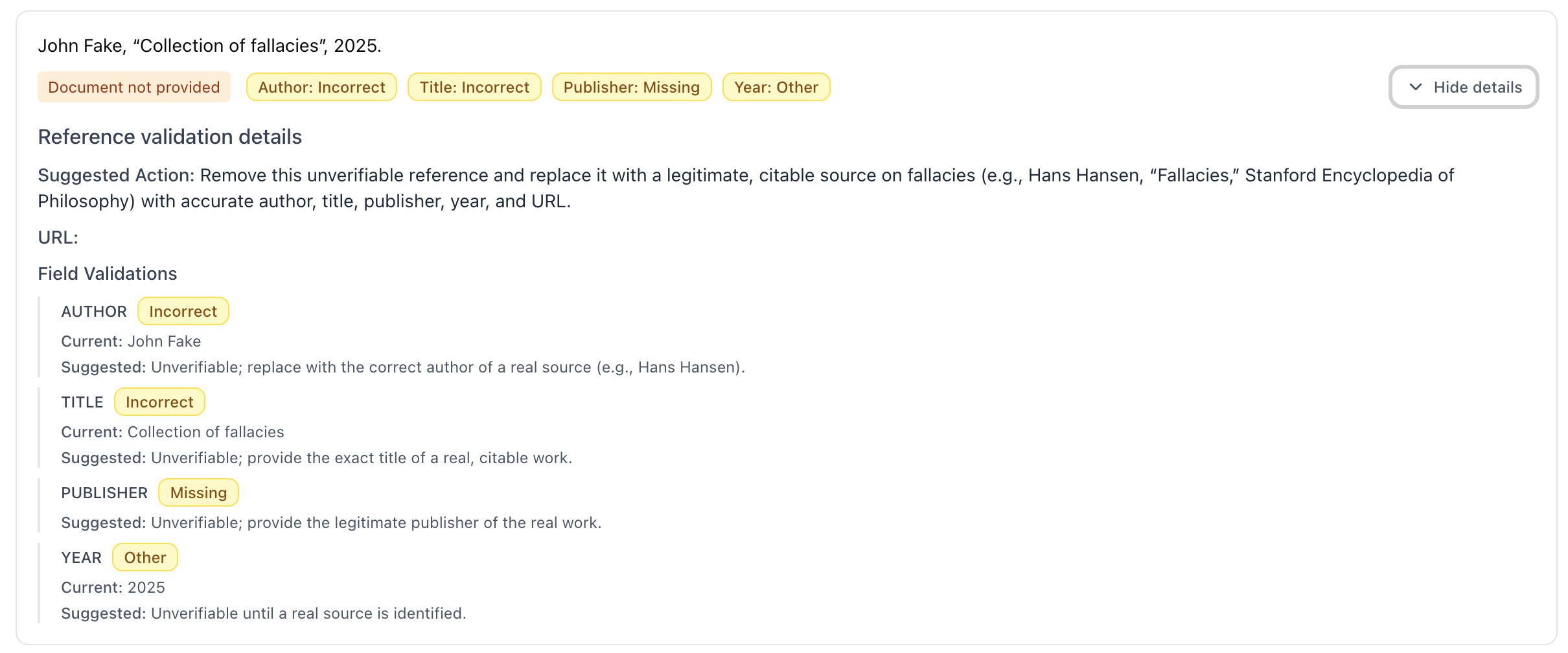Image resolution: width=1568 pixels, height=653 pixels.
Task: Click the chevron icon in Hide details button
Action: tap(1416, 87)
